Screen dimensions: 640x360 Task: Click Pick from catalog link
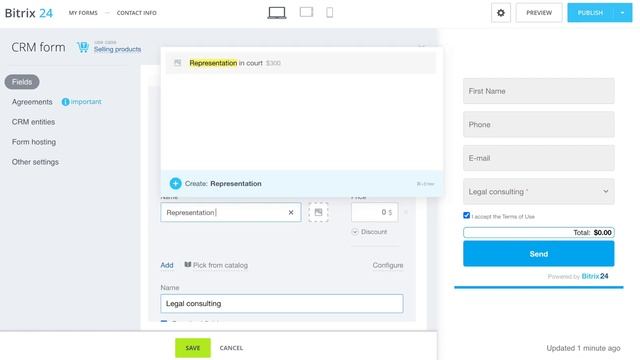tap(220, 265)
